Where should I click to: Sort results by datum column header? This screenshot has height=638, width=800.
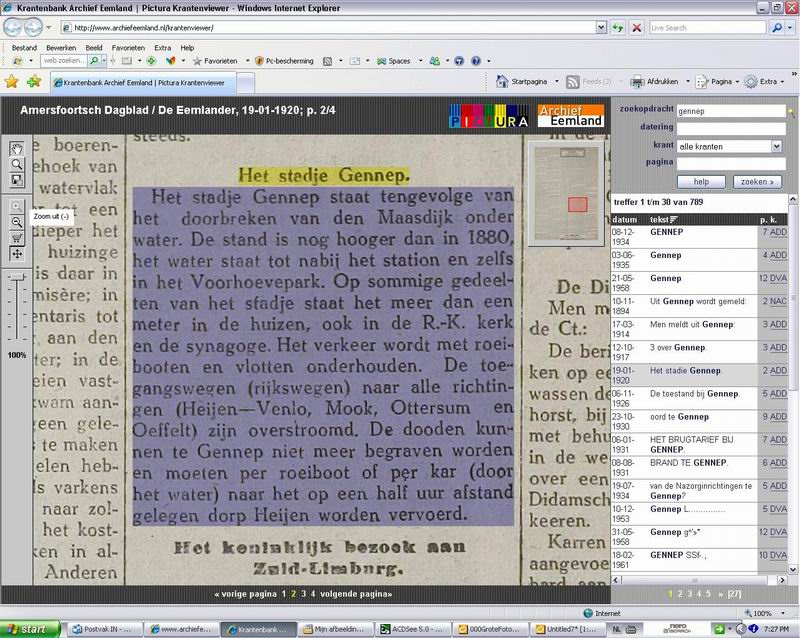pos(624,219)
